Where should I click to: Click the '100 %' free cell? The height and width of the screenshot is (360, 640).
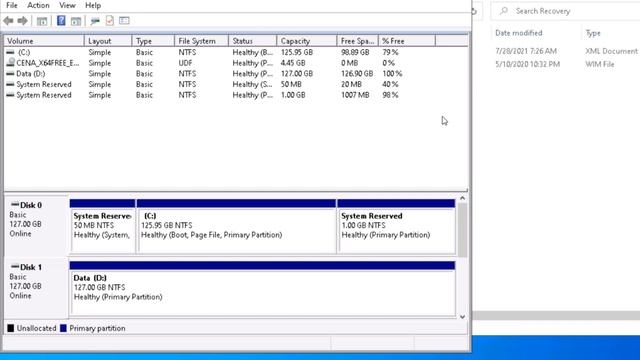pyautogui.click(x=392, y=73)
